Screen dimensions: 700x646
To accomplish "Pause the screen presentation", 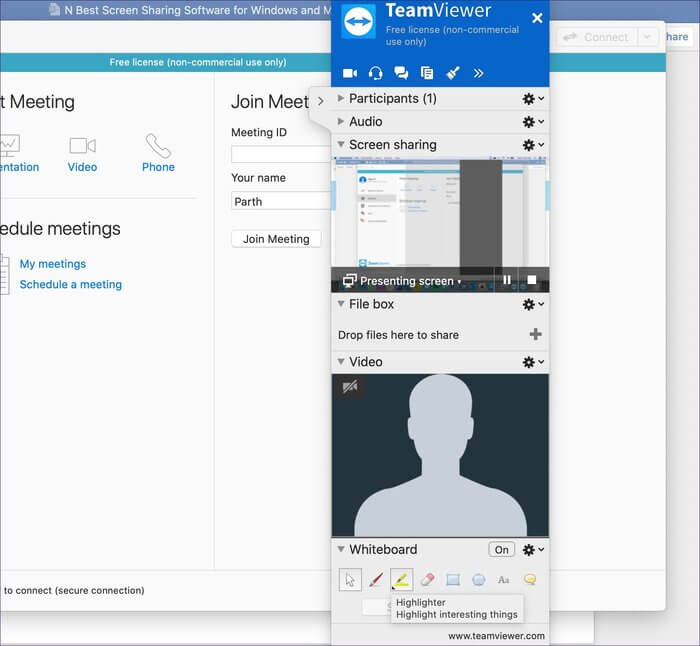I will [507, 280].
